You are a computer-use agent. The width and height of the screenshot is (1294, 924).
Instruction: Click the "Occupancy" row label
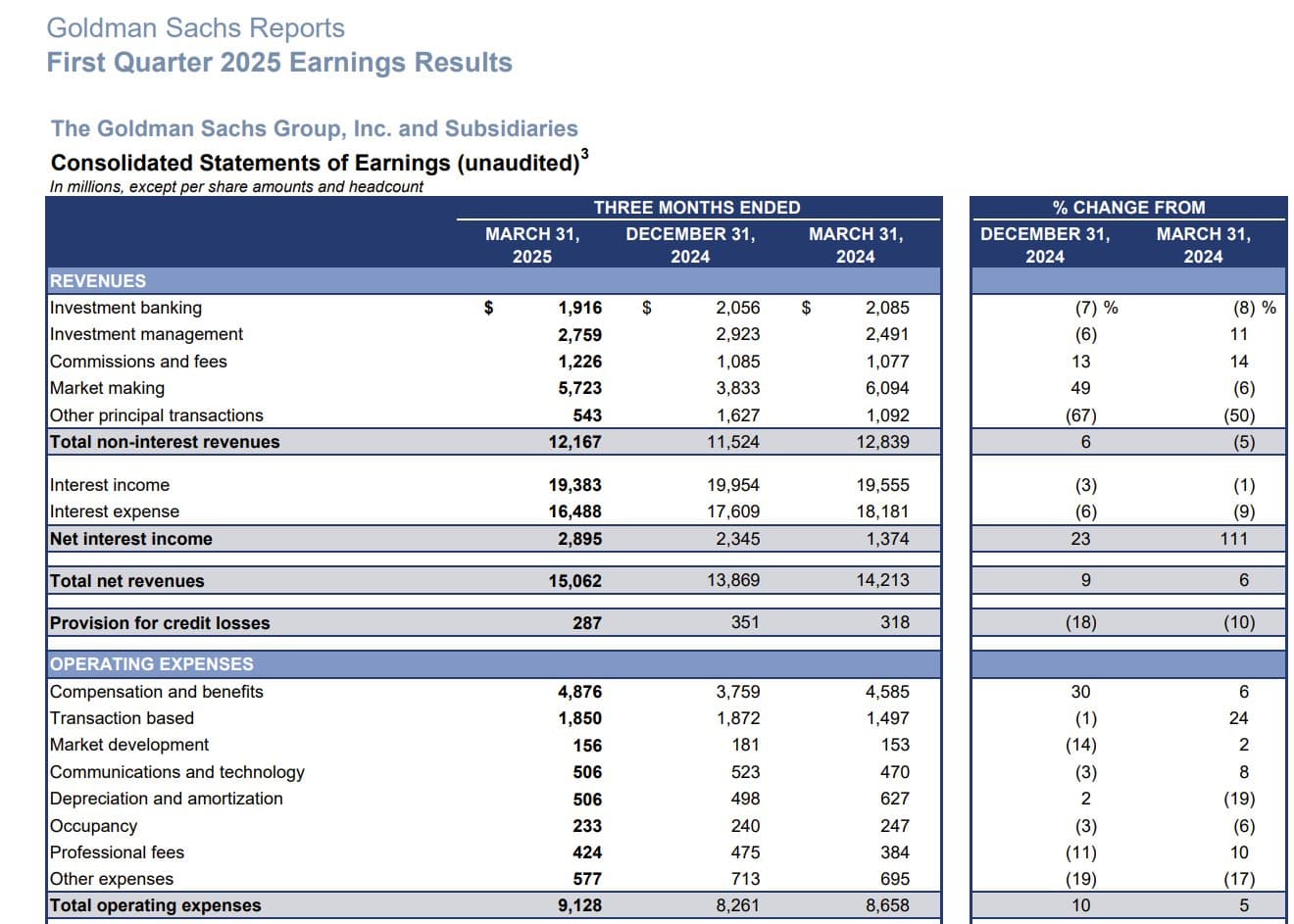[94, 826]
